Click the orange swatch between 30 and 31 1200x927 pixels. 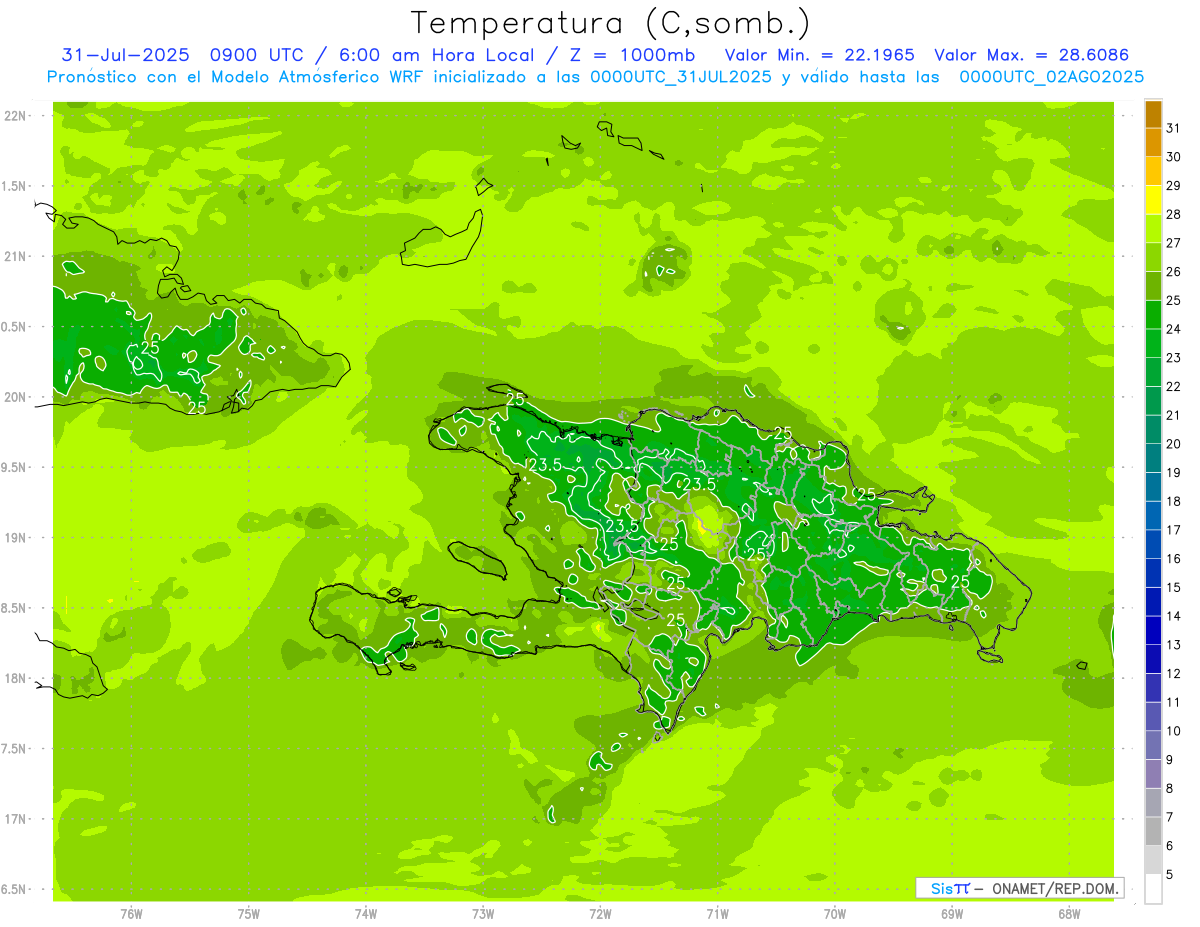1154,143
